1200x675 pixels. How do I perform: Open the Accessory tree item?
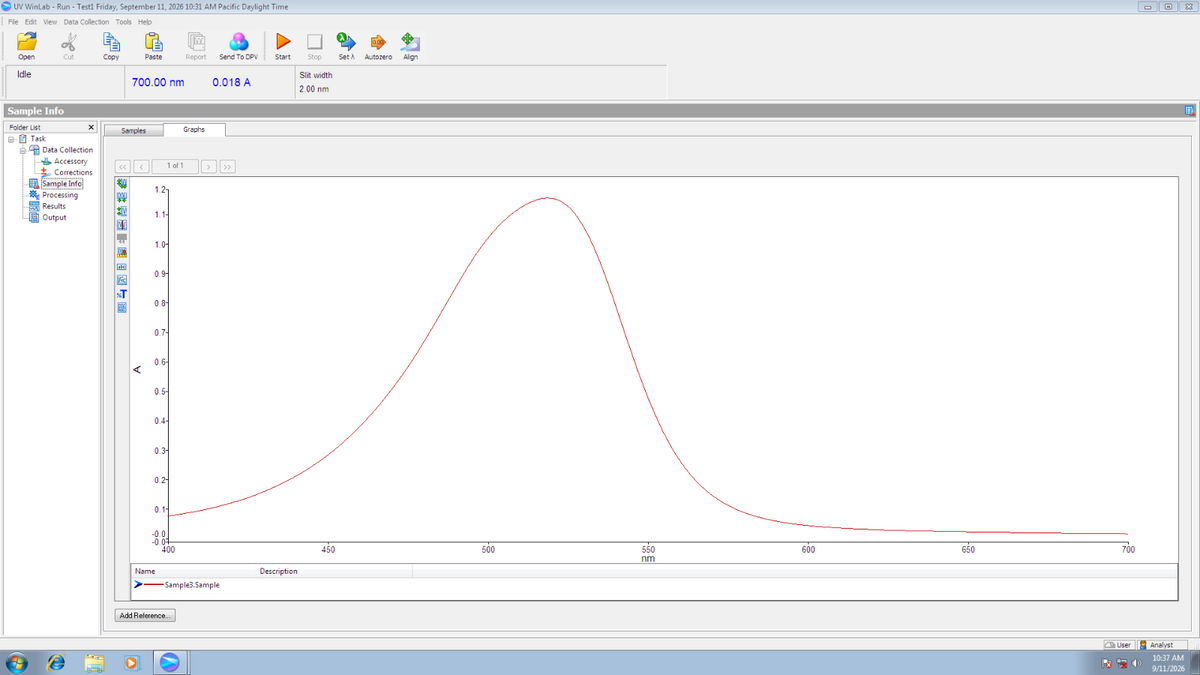70,161
